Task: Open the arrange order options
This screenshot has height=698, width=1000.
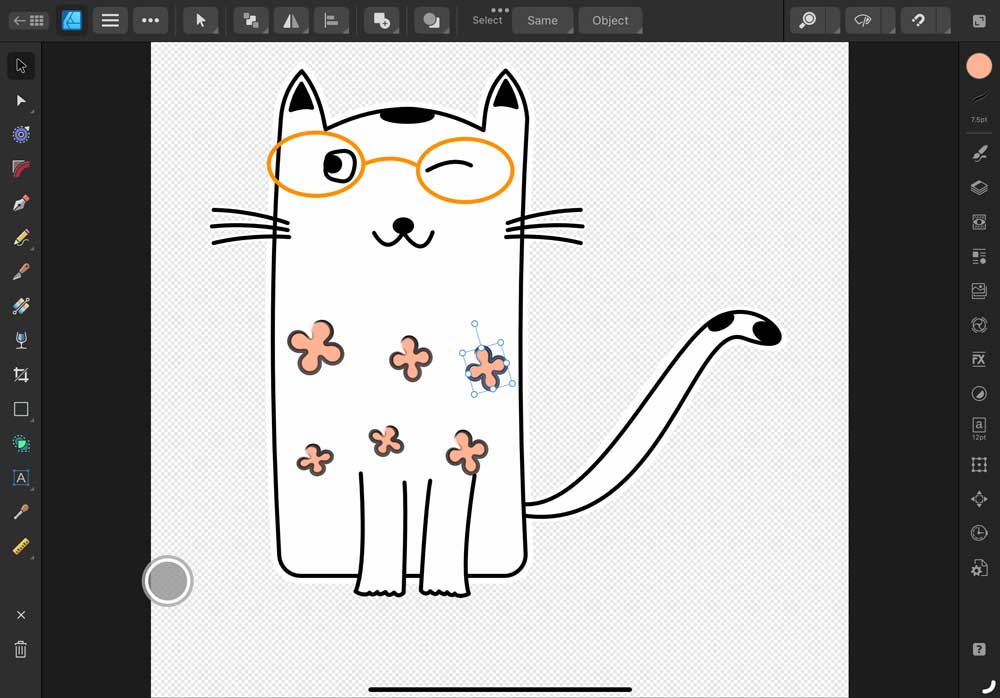Action: click(x=251, y=20)
